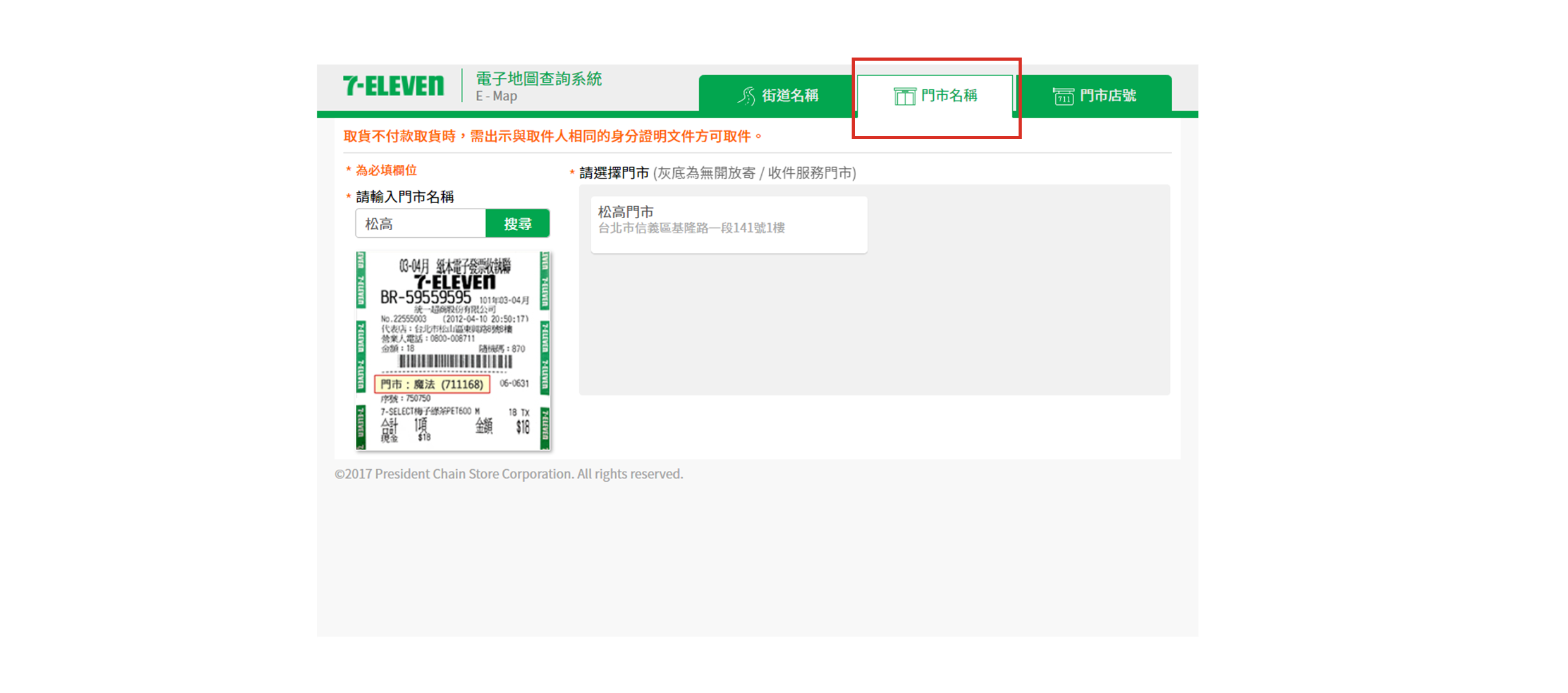
Task: Click the President Chain Store copyright text
Action: 508,474
